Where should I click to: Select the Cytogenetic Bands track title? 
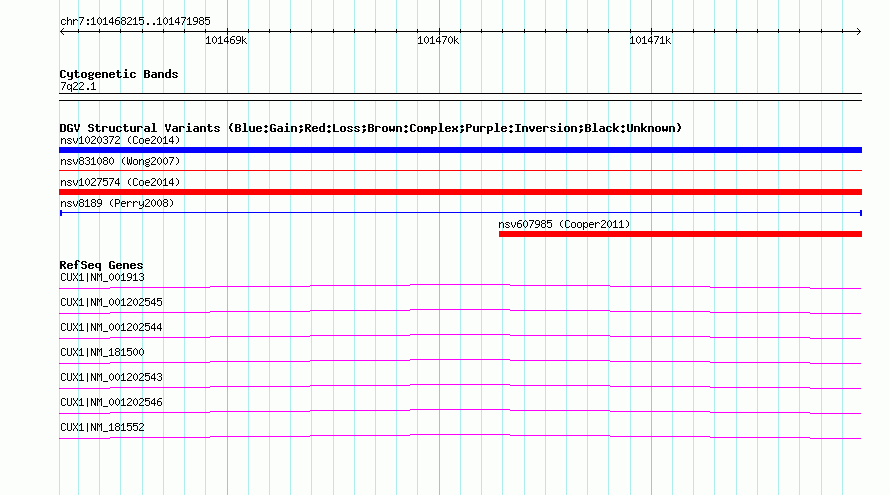[119, 74]
